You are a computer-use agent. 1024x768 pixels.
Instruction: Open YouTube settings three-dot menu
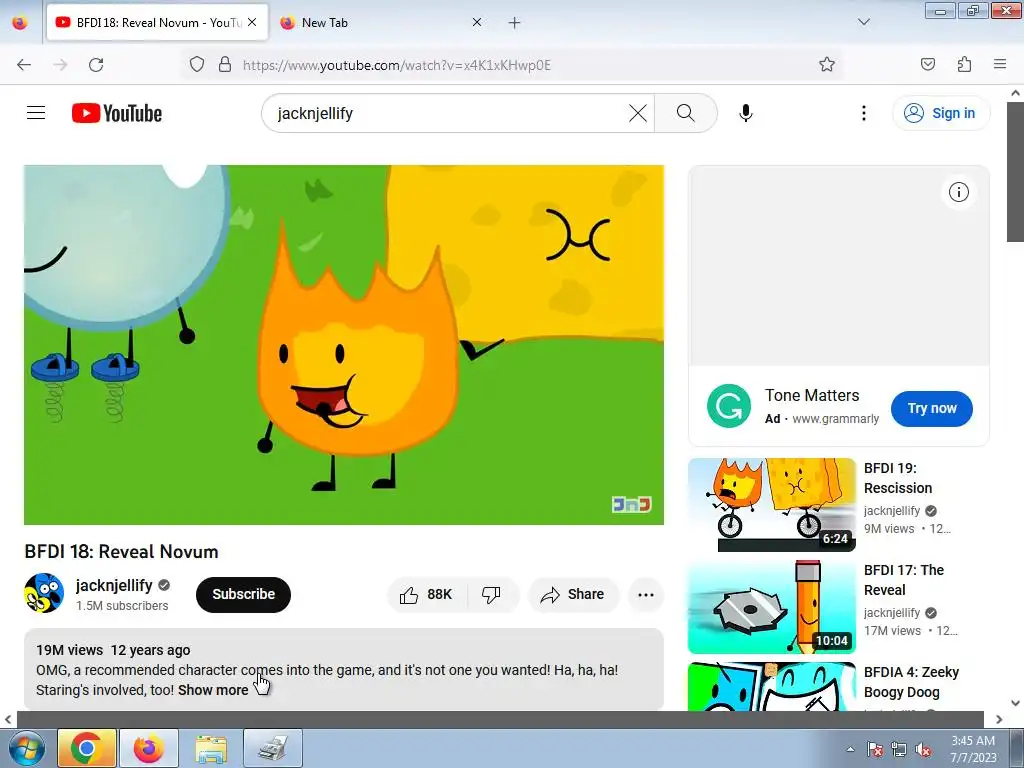[864, 113]
